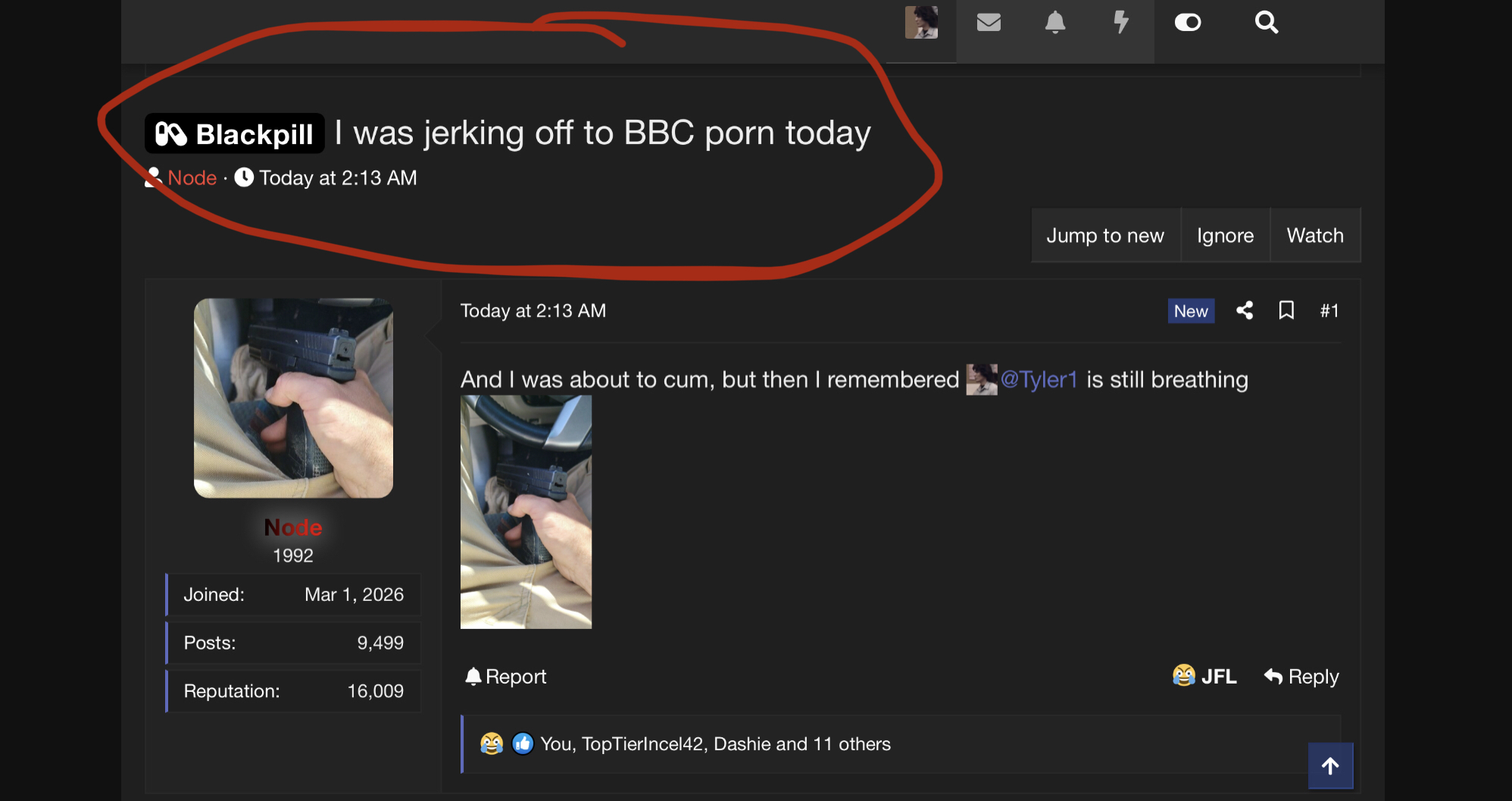This screenshot has height=801, width=1512.
Task: Report this post via bell icon
Action: [x=506, y=677]
